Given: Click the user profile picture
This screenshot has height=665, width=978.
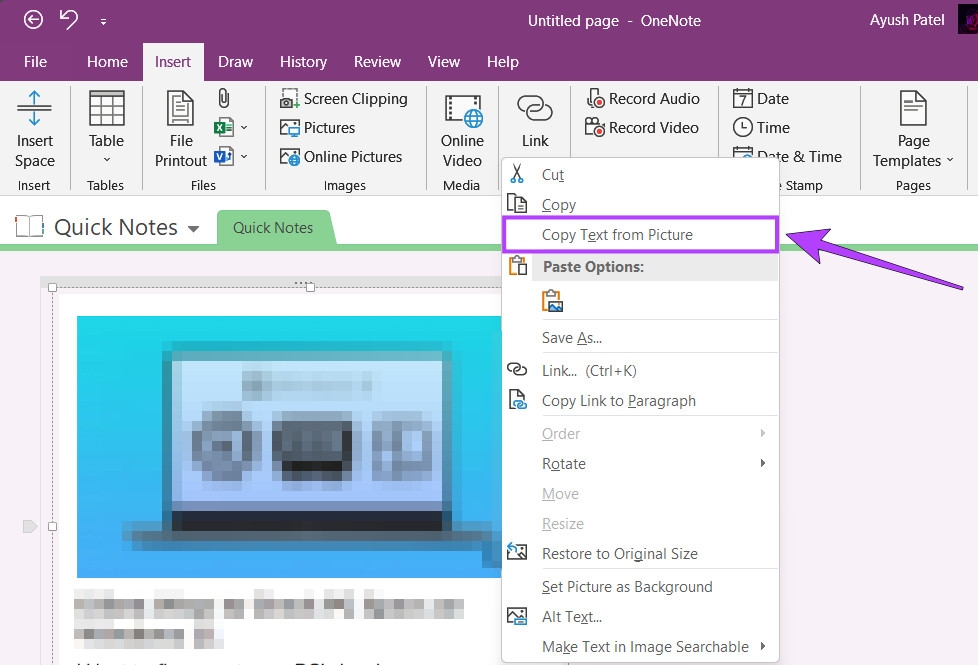Looking at the screenshot, I should [x=968, y=20].
